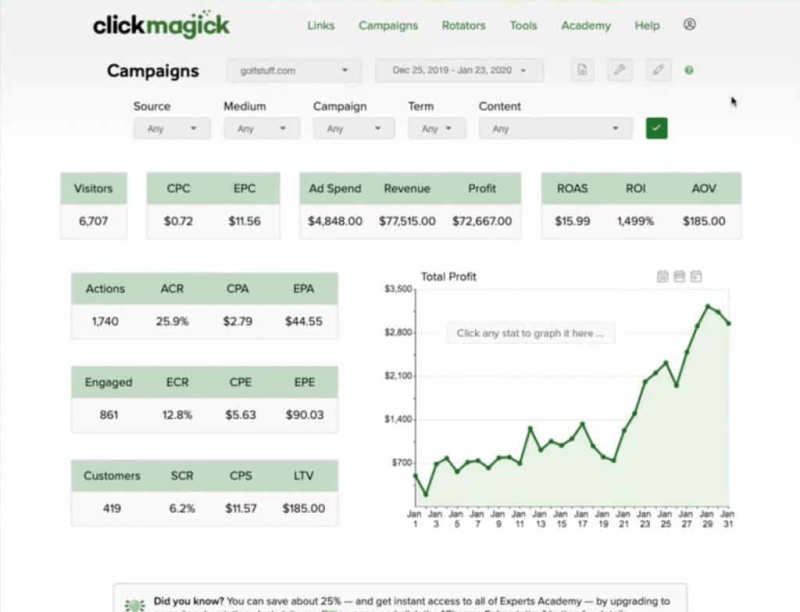Open the Campaigns menu in the header
Screen dimensions: 800x612
388,25
